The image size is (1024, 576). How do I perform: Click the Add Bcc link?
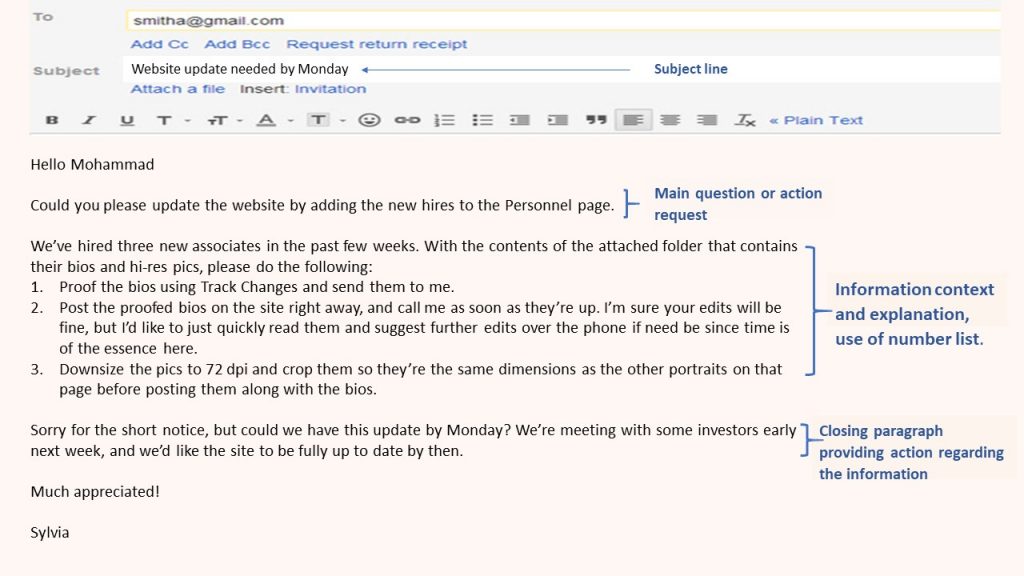click(x=237, y=44)
